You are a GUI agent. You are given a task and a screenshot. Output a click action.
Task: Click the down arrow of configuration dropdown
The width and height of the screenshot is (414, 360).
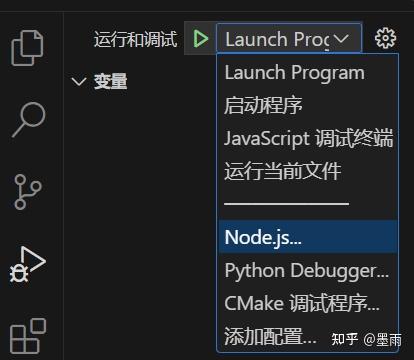(341, 39)
